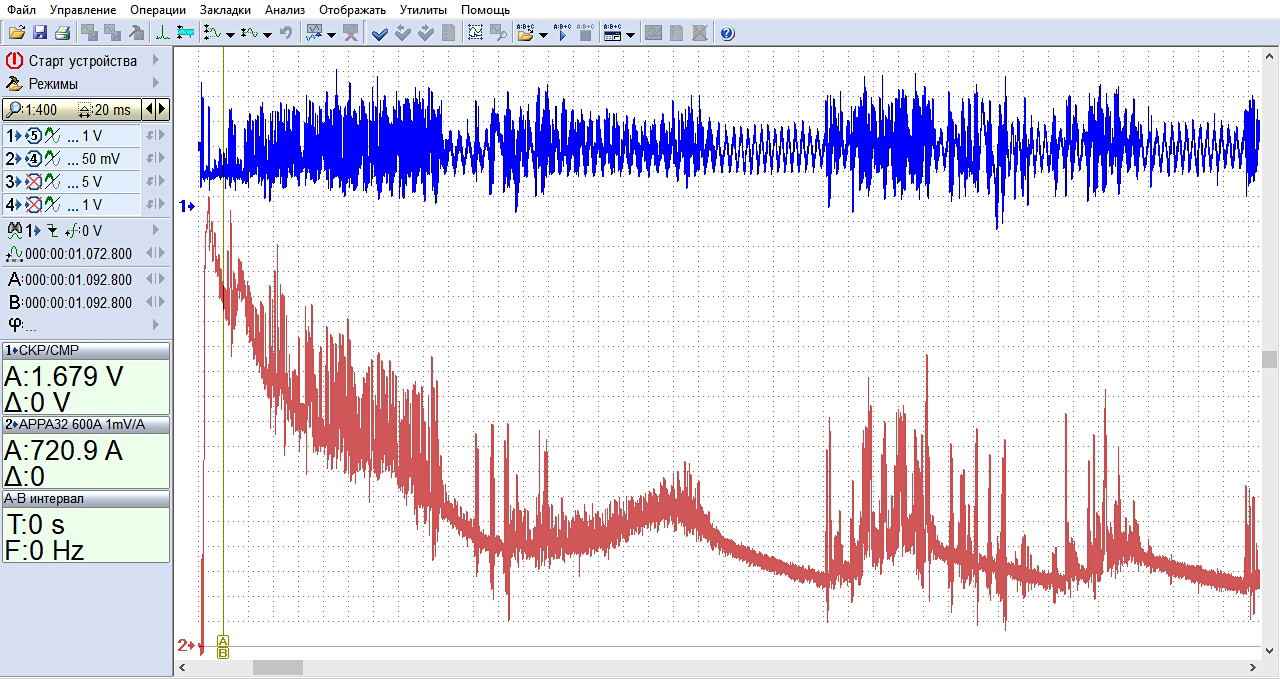Expand Старт устройства submenu arrow

click(156, 61)
